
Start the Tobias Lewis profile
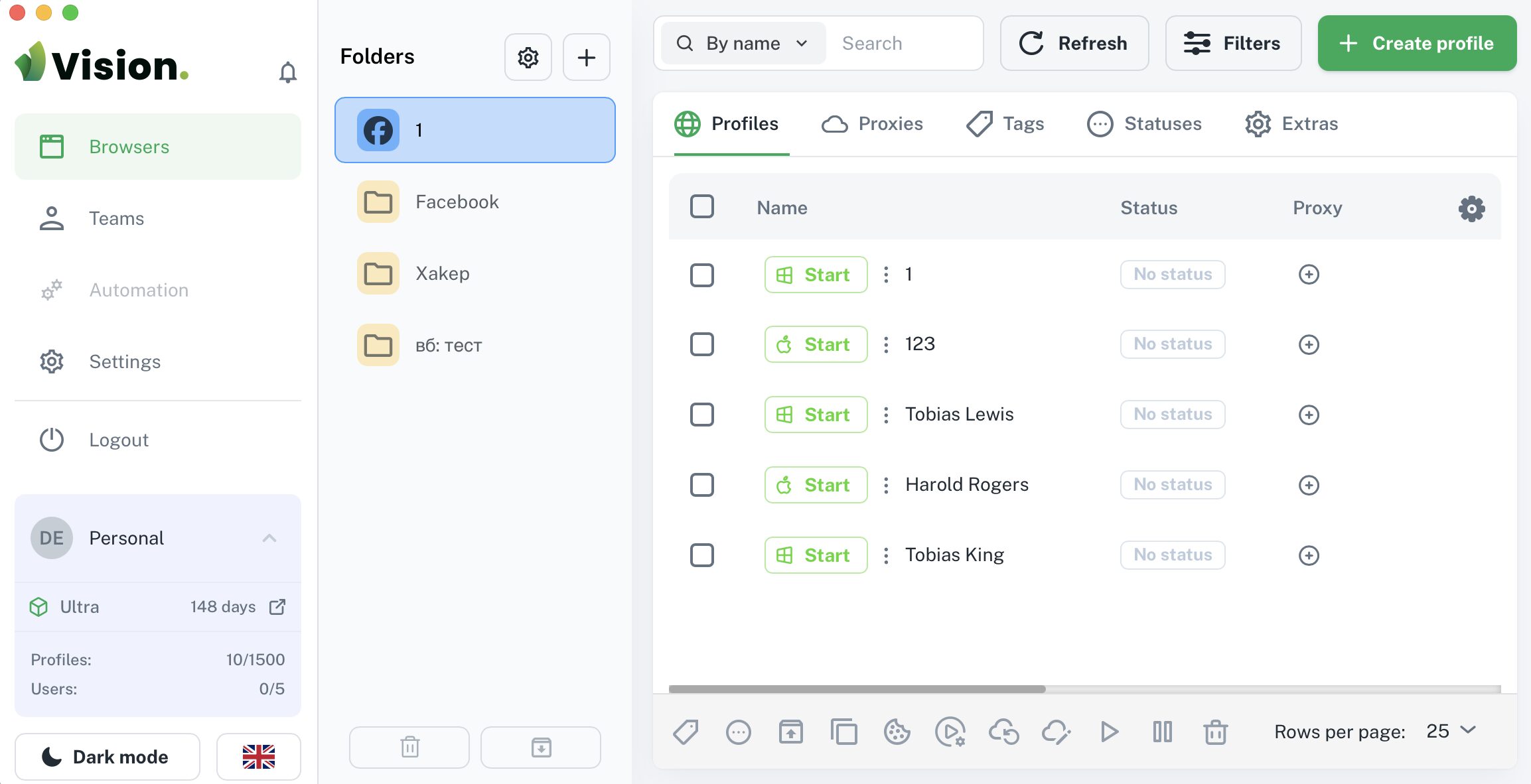[816, 415]
